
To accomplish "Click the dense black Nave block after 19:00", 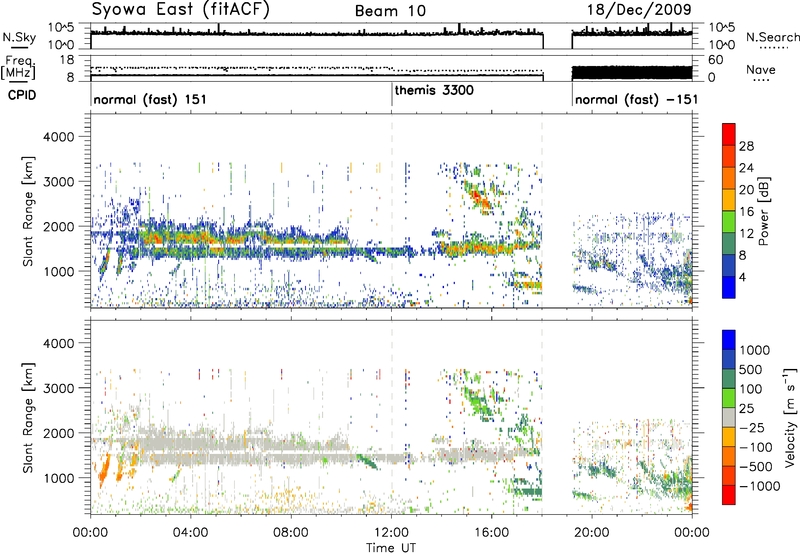I will [x=632, y=72].
